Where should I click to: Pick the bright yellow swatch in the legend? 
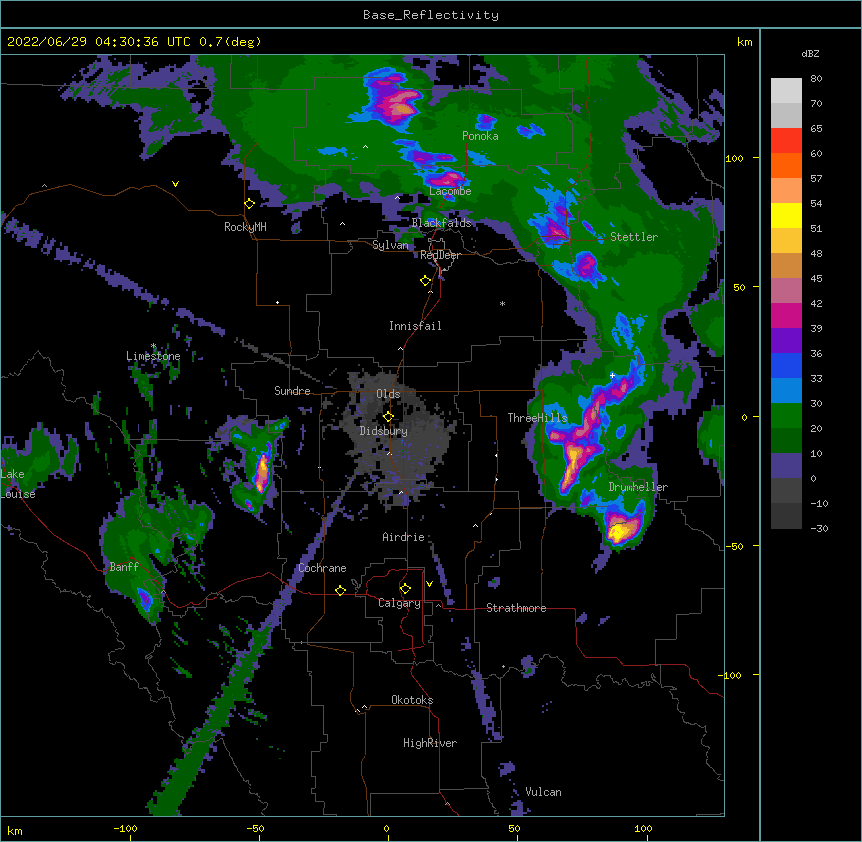[786, 215]
